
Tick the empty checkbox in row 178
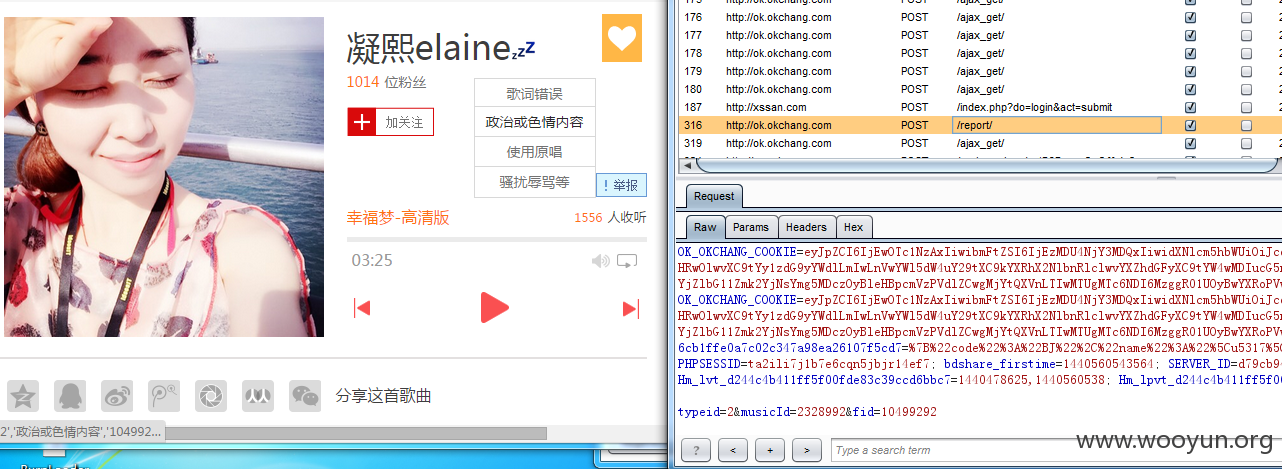pos(1246,54)
